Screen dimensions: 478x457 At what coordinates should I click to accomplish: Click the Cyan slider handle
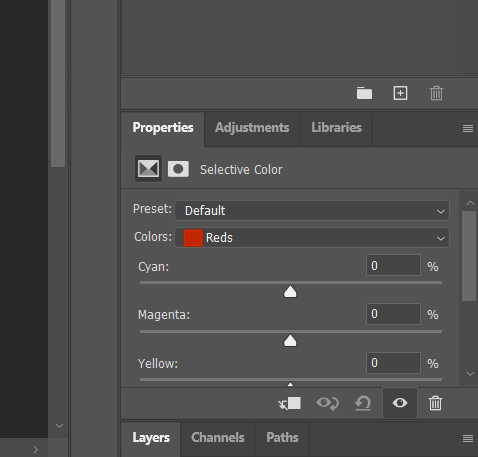point(290,292)
